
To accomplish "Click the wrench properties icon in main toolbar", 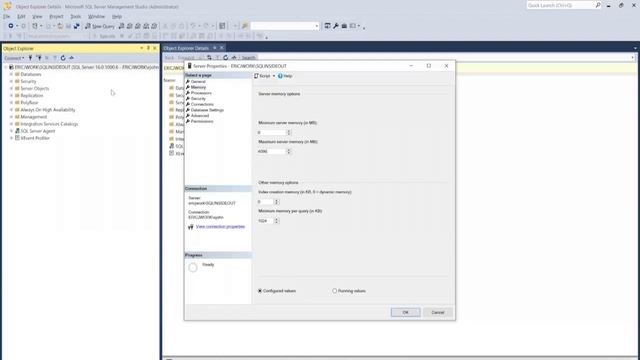I will (336, 26).
